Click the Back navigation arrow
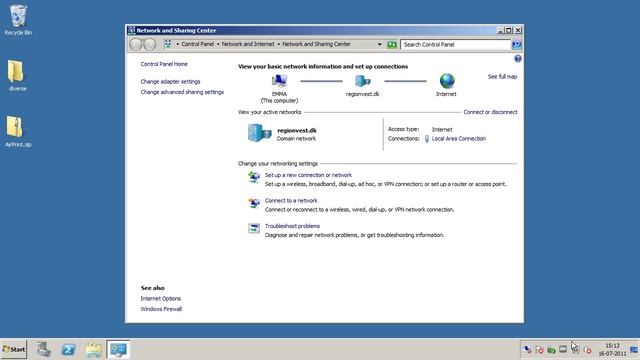Viewport: 640px width, 360px height. point(135,44)
